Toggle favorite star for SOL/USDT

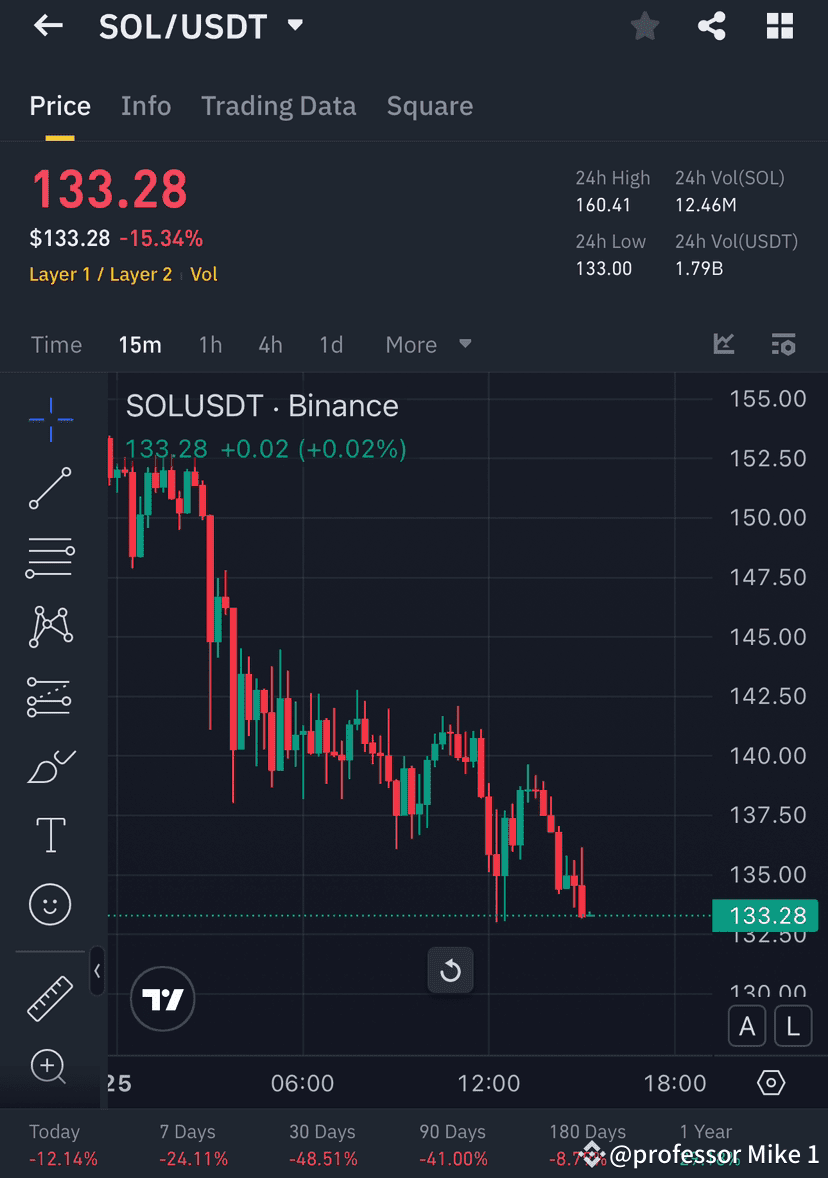pos(644,26)
